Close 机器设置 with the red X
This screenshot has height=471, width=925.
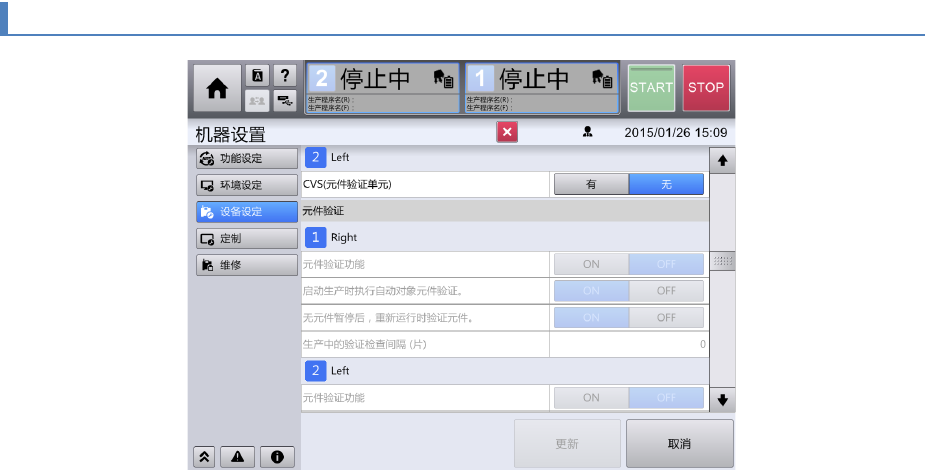[507, 132]
